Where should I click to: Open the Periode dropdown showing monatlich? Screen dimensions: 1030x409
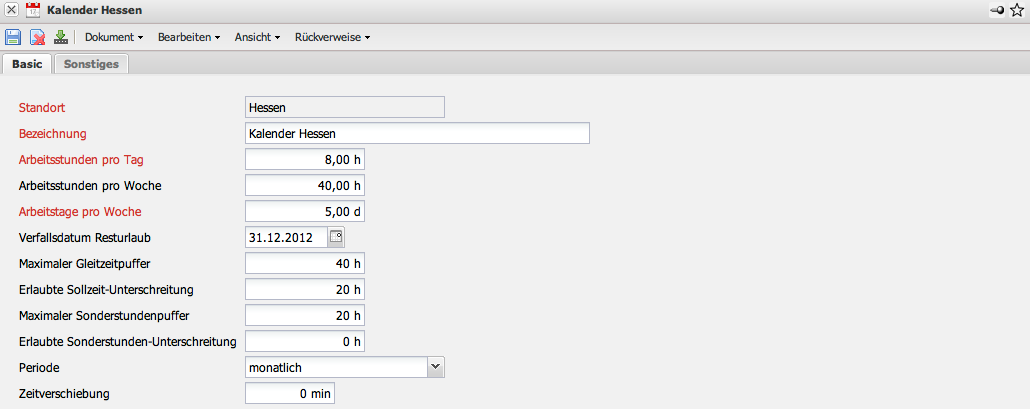tap(435, 367)
